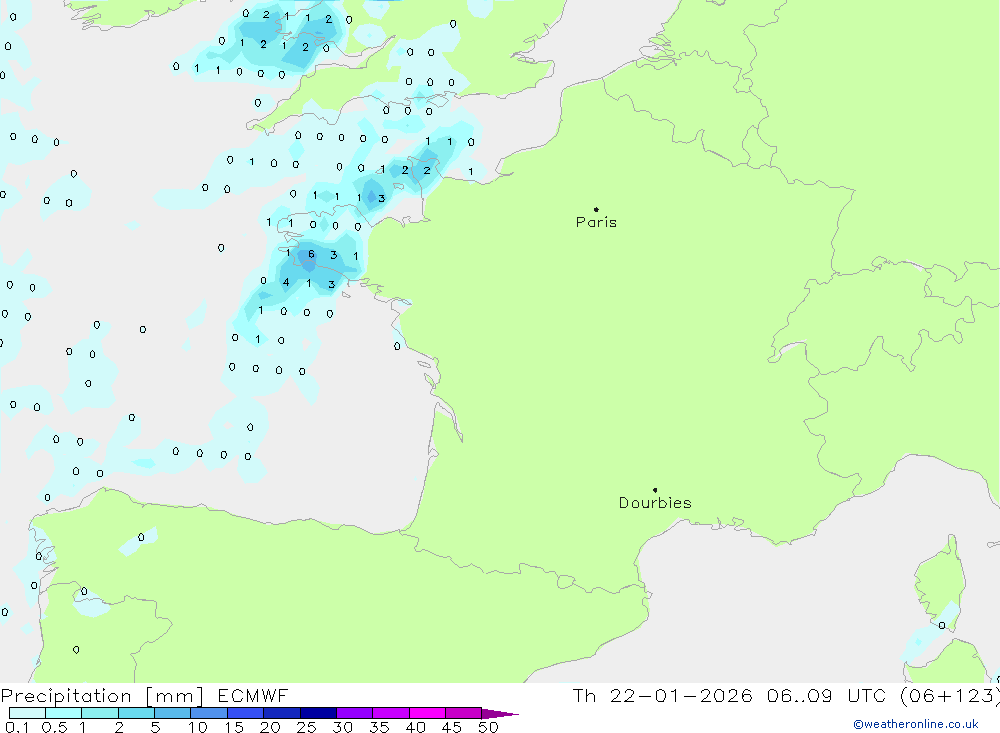
Task: Click the legend scale label 45
Action: pos(452,727)
